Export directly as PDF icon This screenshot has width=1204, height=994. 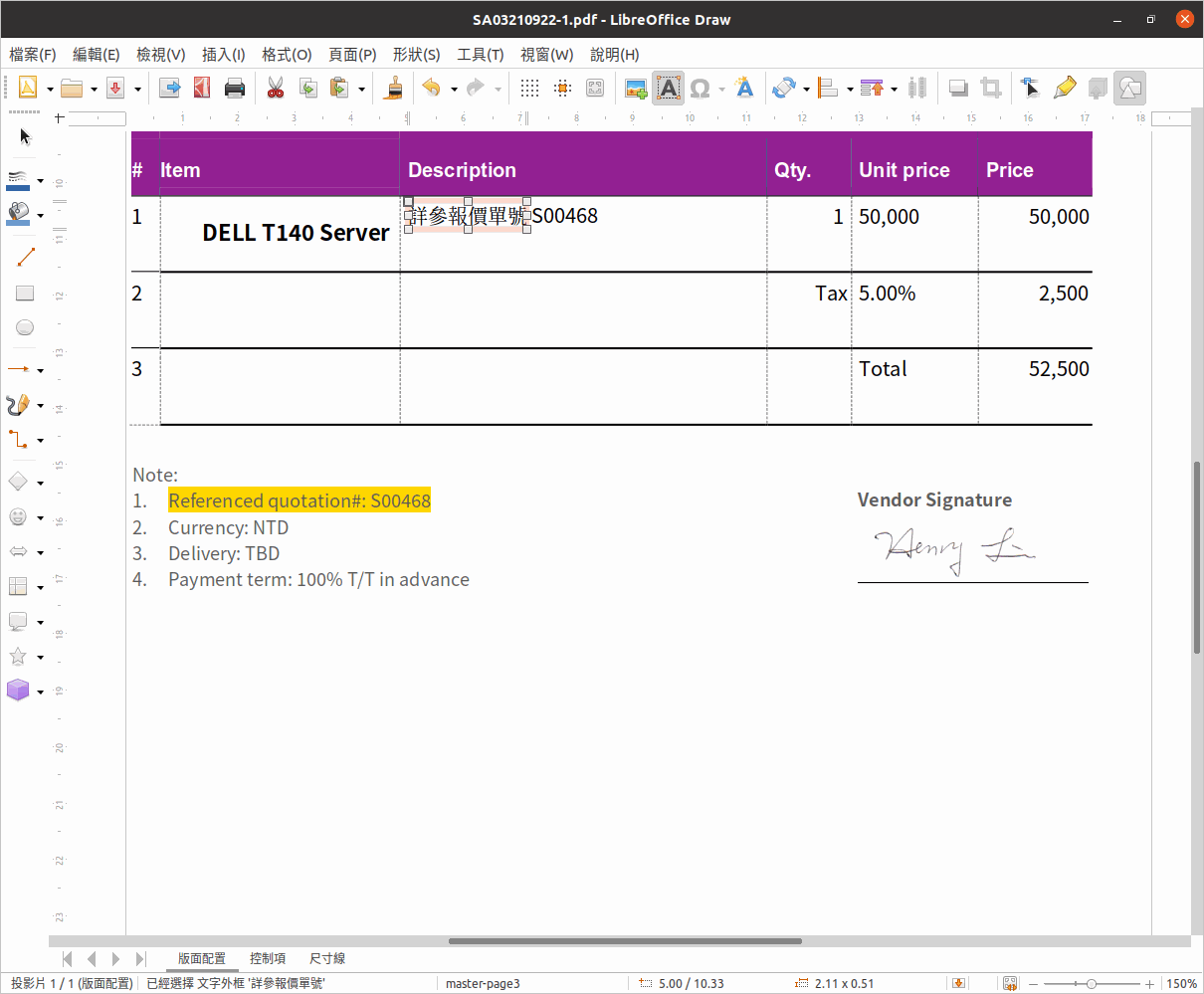click(x=202, y=89)
